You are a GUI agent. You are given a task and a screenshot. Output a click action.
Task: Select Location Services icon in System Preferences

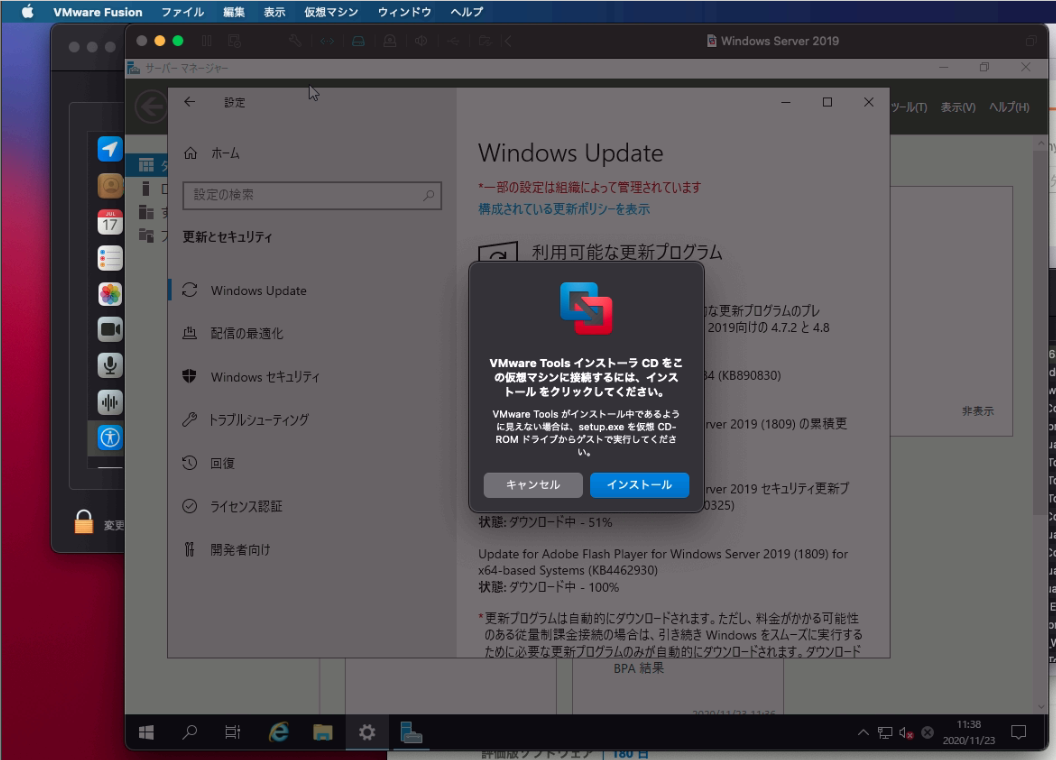point(110,149)
